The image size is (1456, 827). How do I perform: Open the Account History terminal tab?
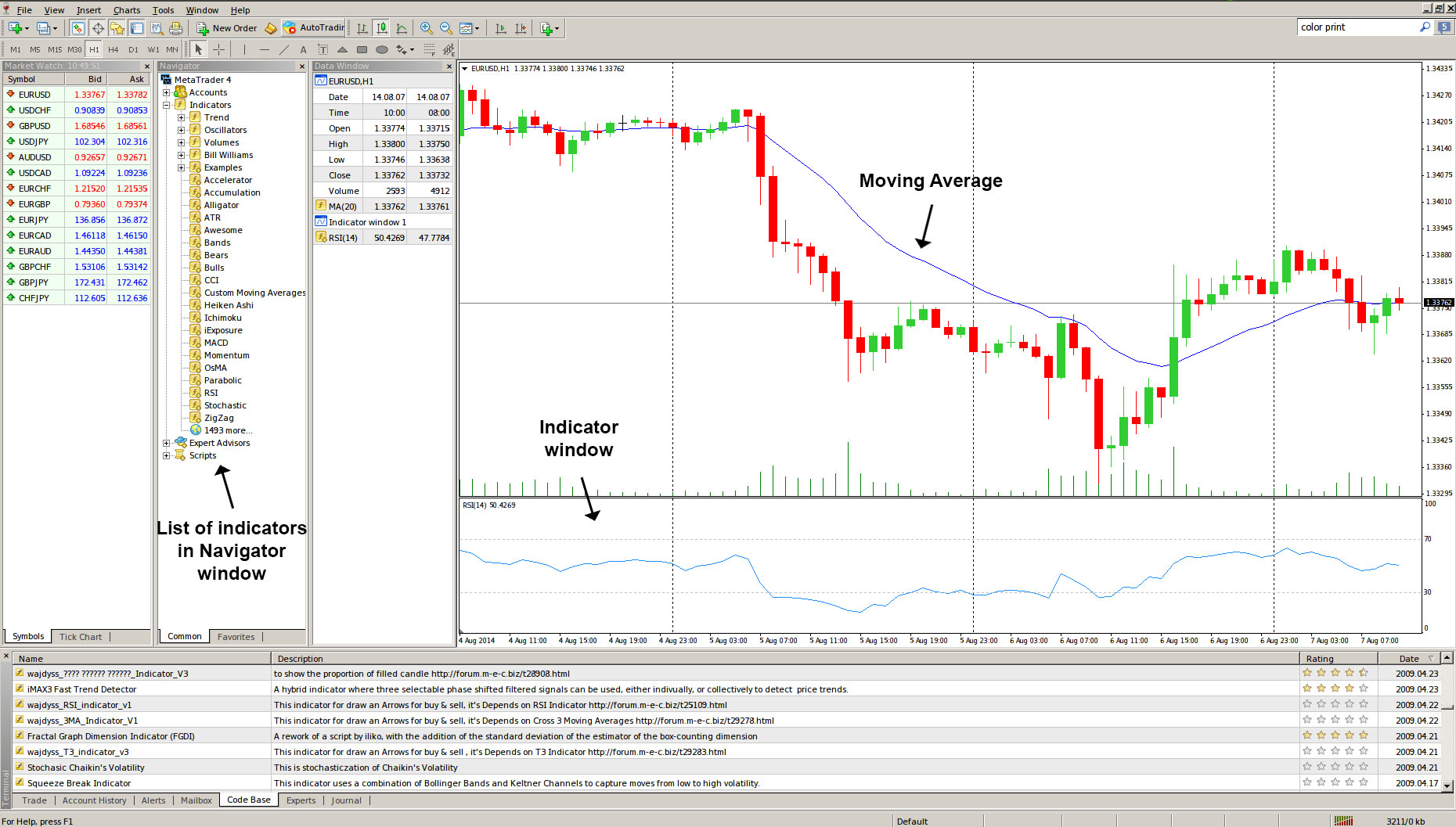[94, 800]
